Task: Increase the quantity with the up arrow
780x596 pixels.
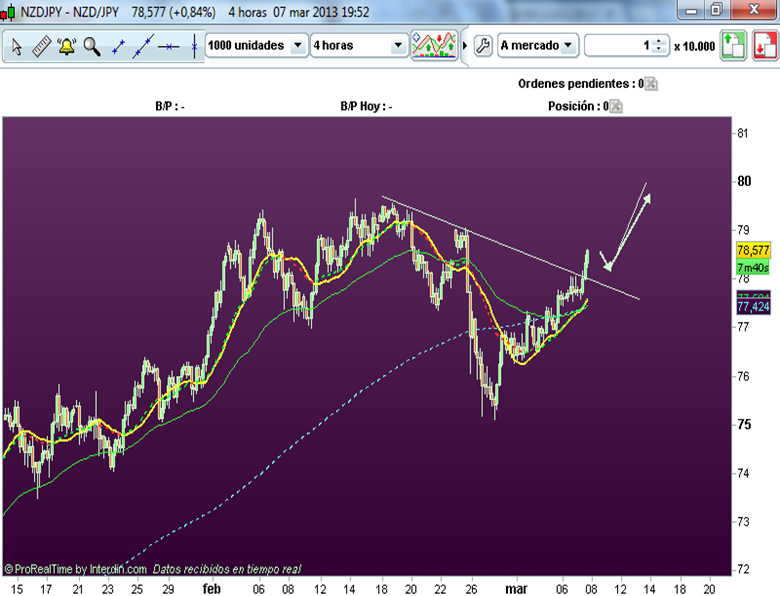Action: [x=659, y=41]
